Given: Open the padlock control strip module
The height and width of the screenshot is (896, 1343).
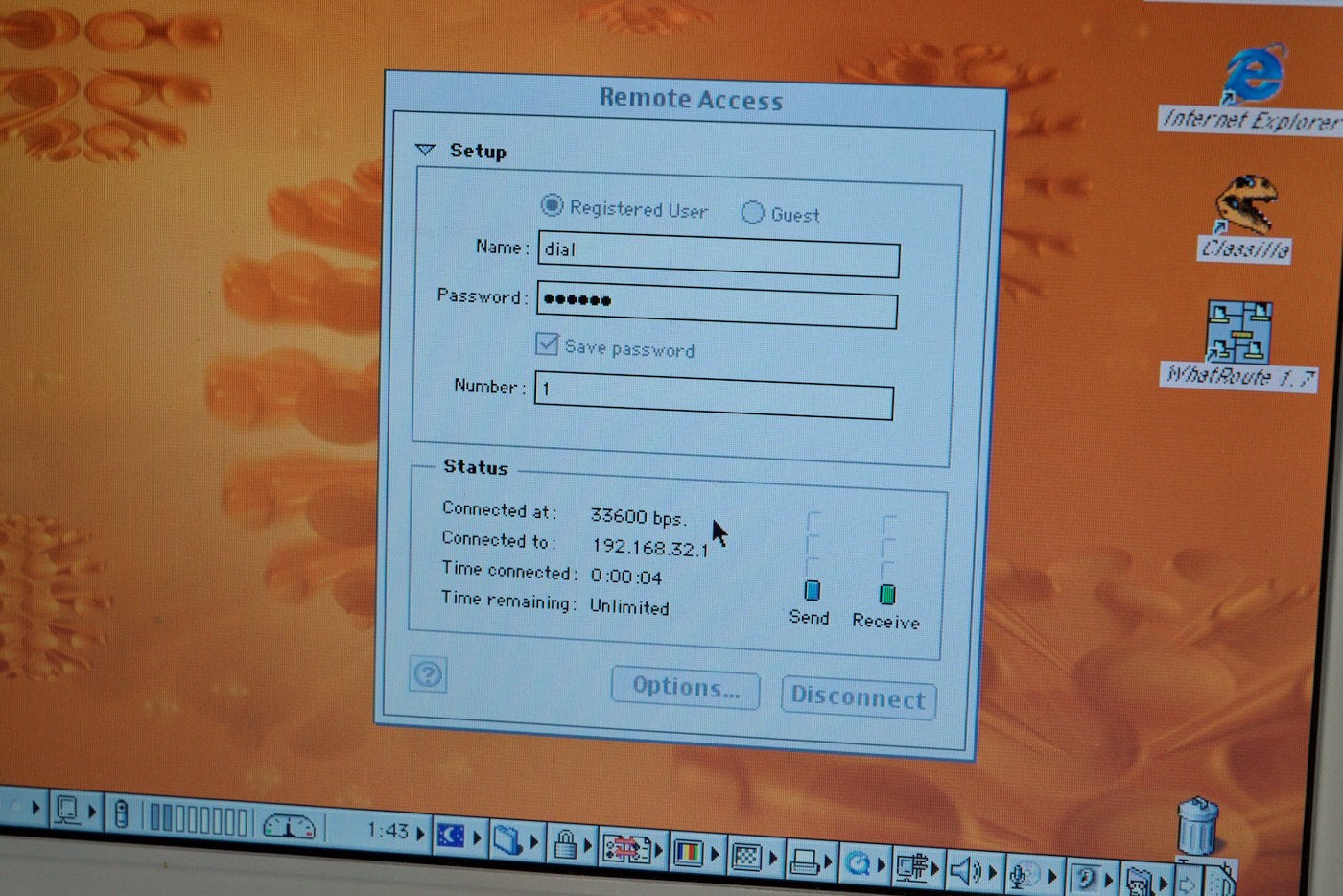Looking at the screenshot, I should pyautogui.click(x=565, y=844).
